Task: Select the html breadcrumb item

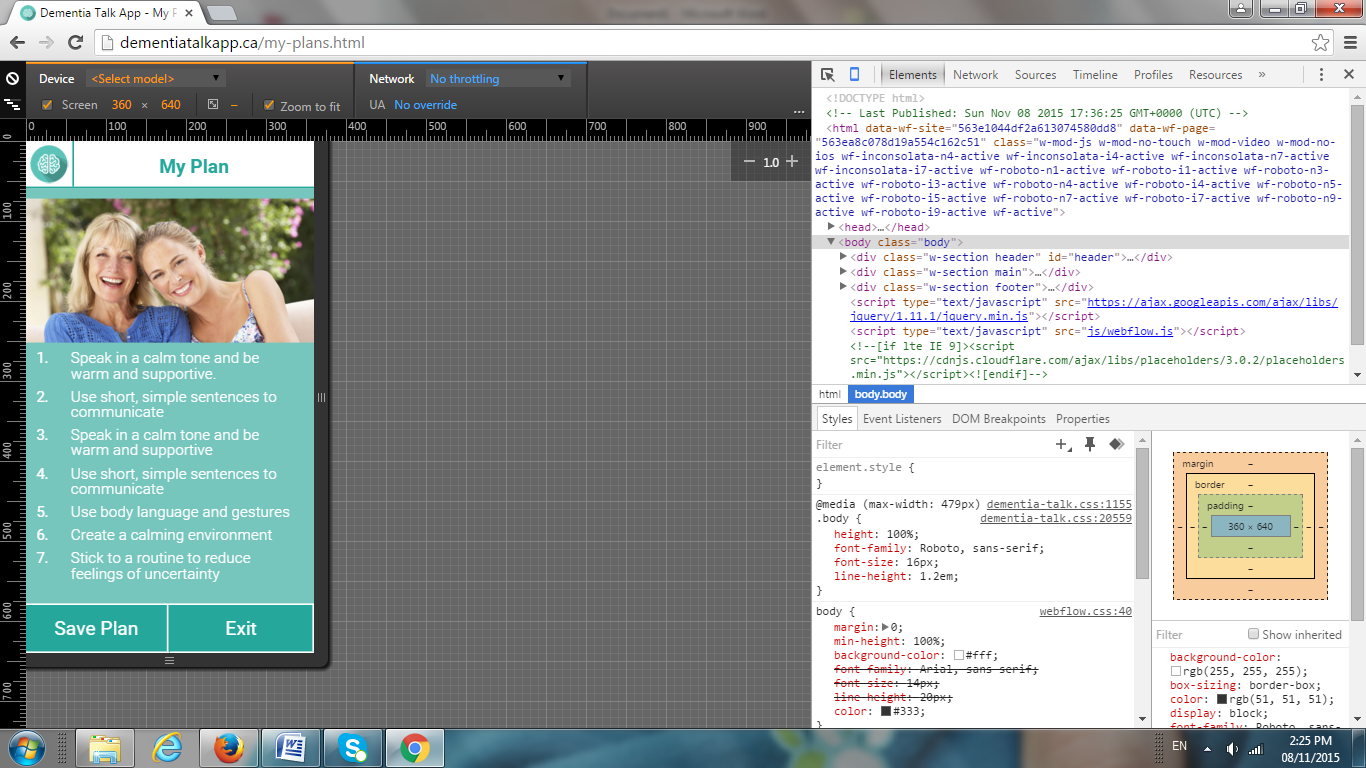Action: tap(830, 394)
